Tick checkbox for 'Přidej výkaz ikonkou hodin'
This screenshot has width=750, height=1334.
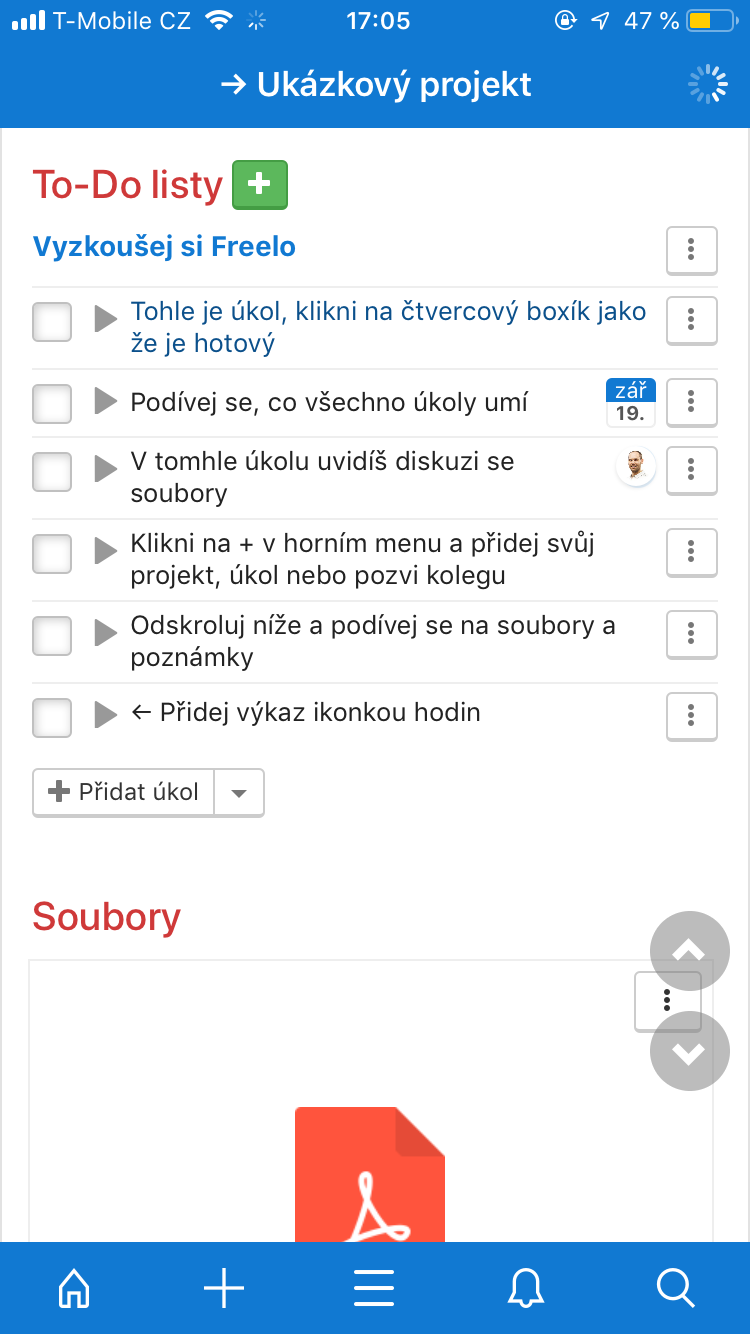pyautogui.click(x=52, y=716)
